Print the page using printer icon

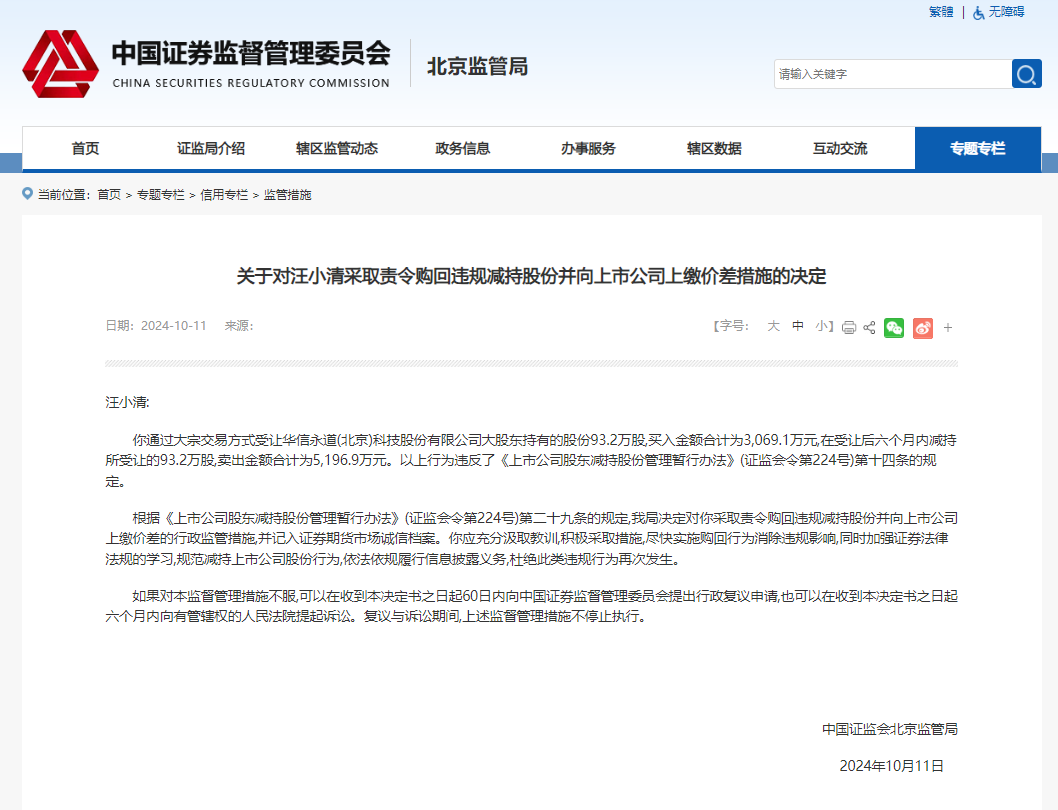(849, 327)
